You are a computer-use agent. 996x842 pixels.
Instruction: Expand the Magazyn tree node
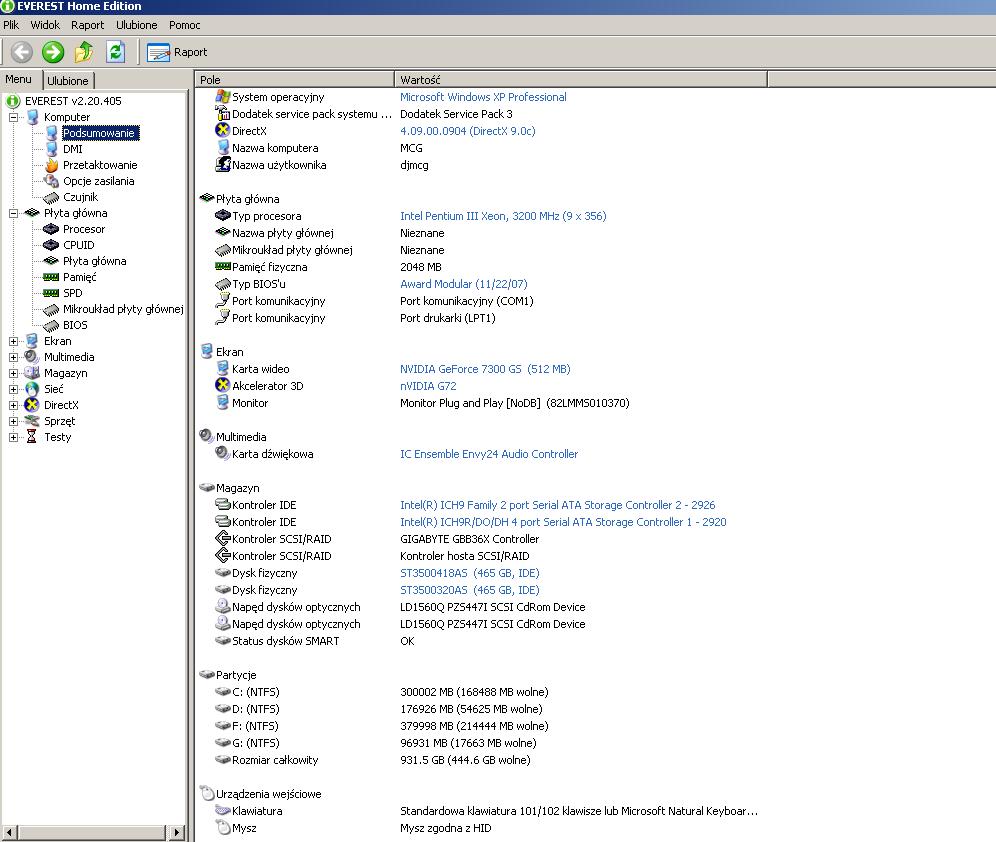(x=13, y=373)
